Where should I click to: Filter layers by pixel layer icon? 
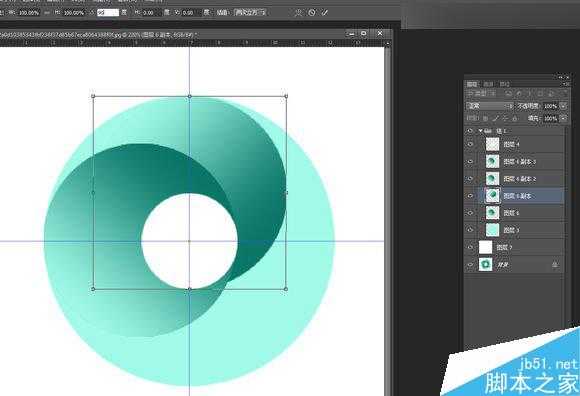pyautogui.click(x=509, y=94)
